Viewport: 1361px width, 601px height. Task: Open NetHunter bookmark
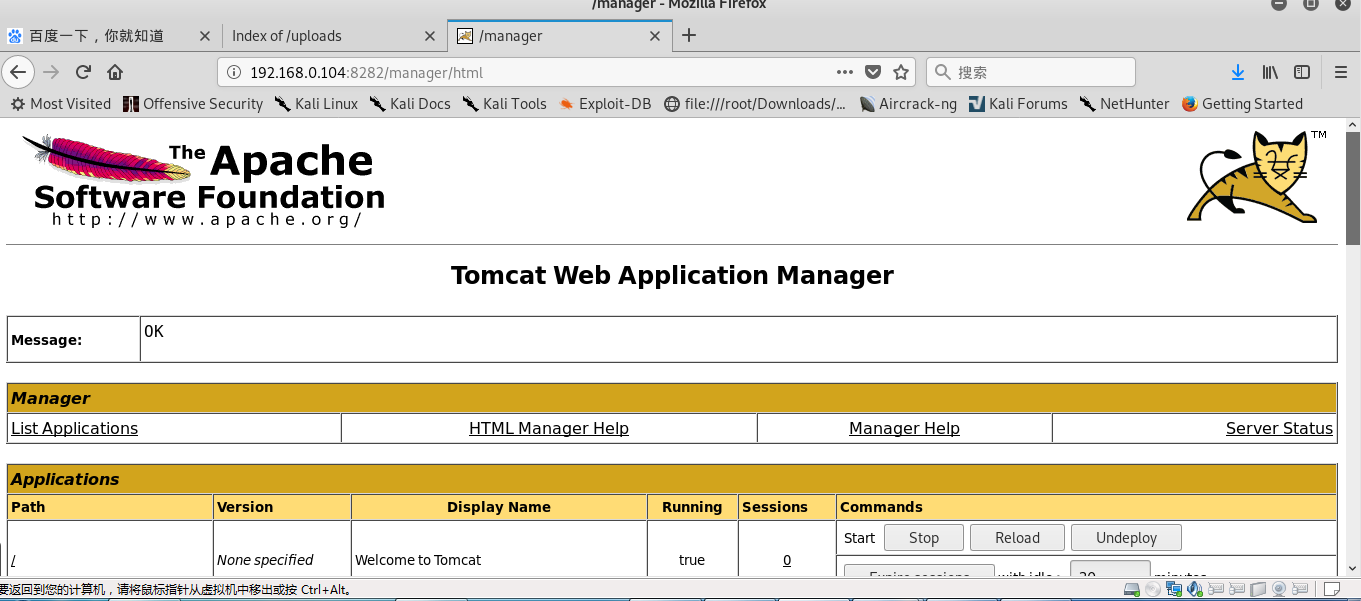(1124, 104)
